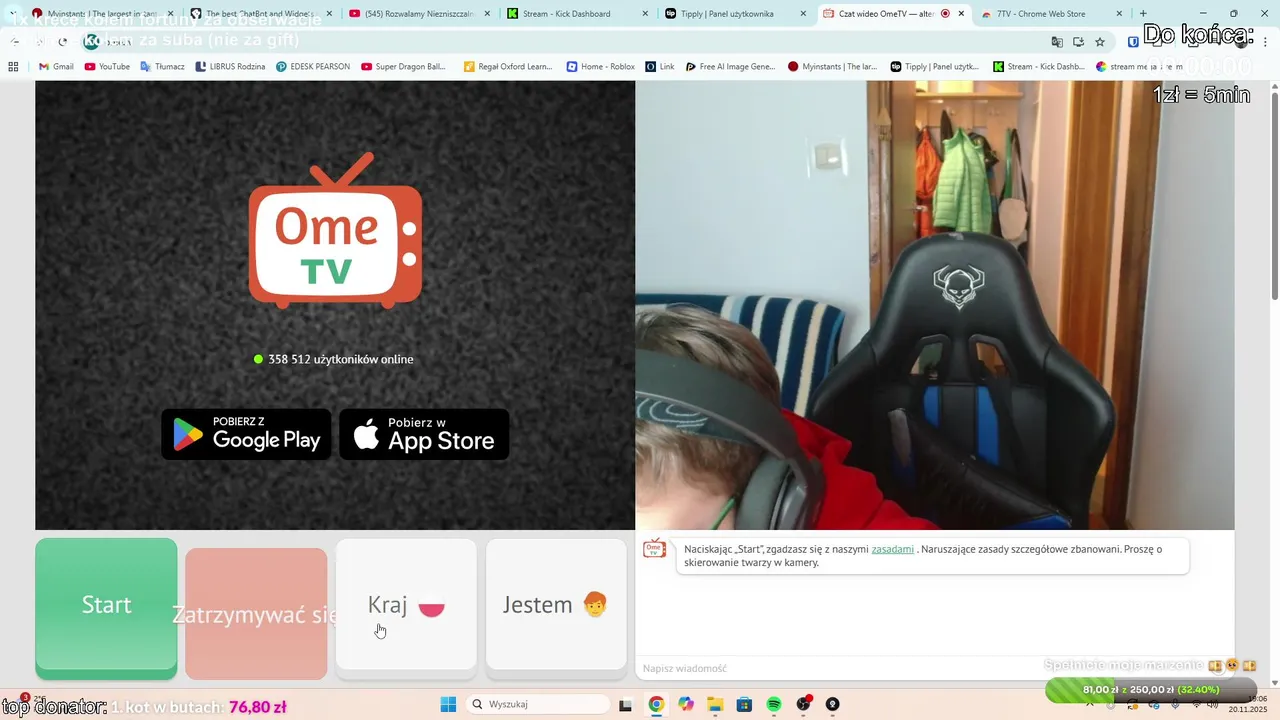1280x720 pixels.
Task: Open Microsoft Store from the taskbar
Action: pyautogui.click(x=744, y=704)
